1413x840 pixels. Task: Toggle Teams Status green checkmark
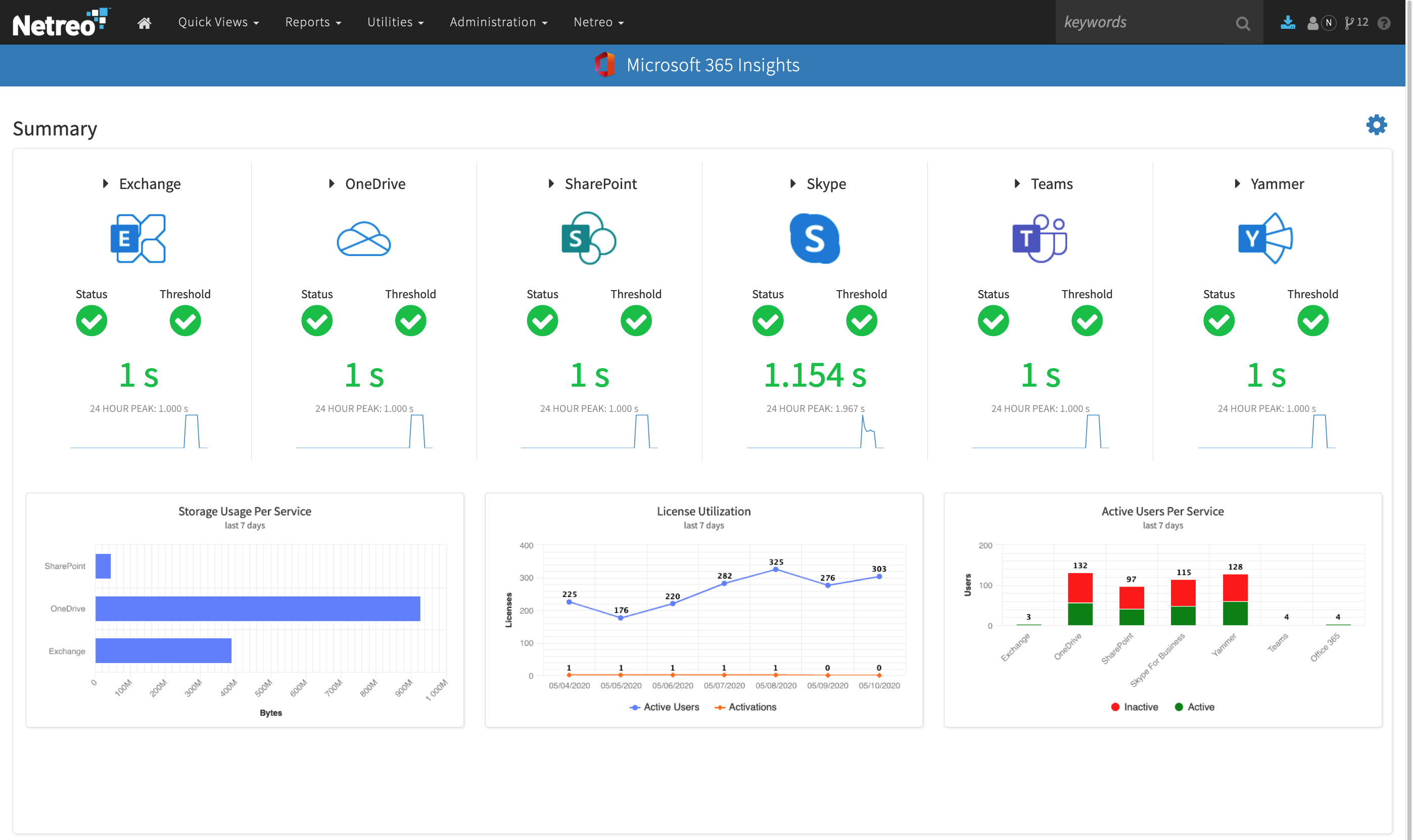pyautogui.click(x=994, y=323)
